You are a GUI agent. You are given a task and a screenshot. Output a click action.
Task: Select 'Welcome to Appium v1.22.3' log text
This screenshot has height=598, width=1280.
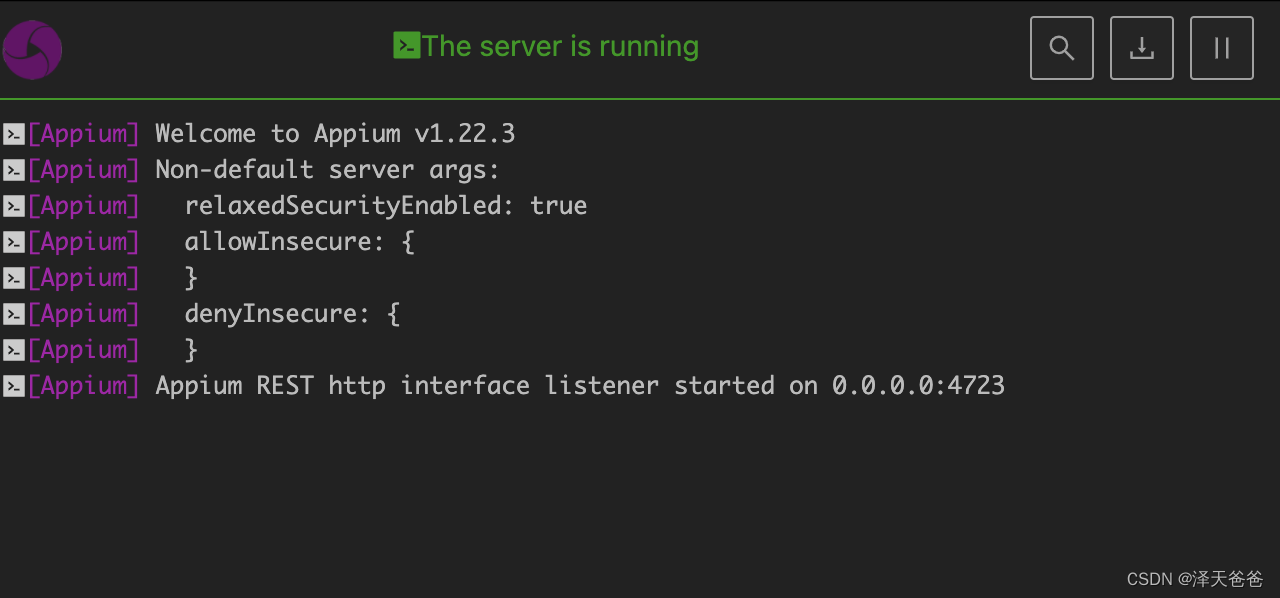(335, 134)
